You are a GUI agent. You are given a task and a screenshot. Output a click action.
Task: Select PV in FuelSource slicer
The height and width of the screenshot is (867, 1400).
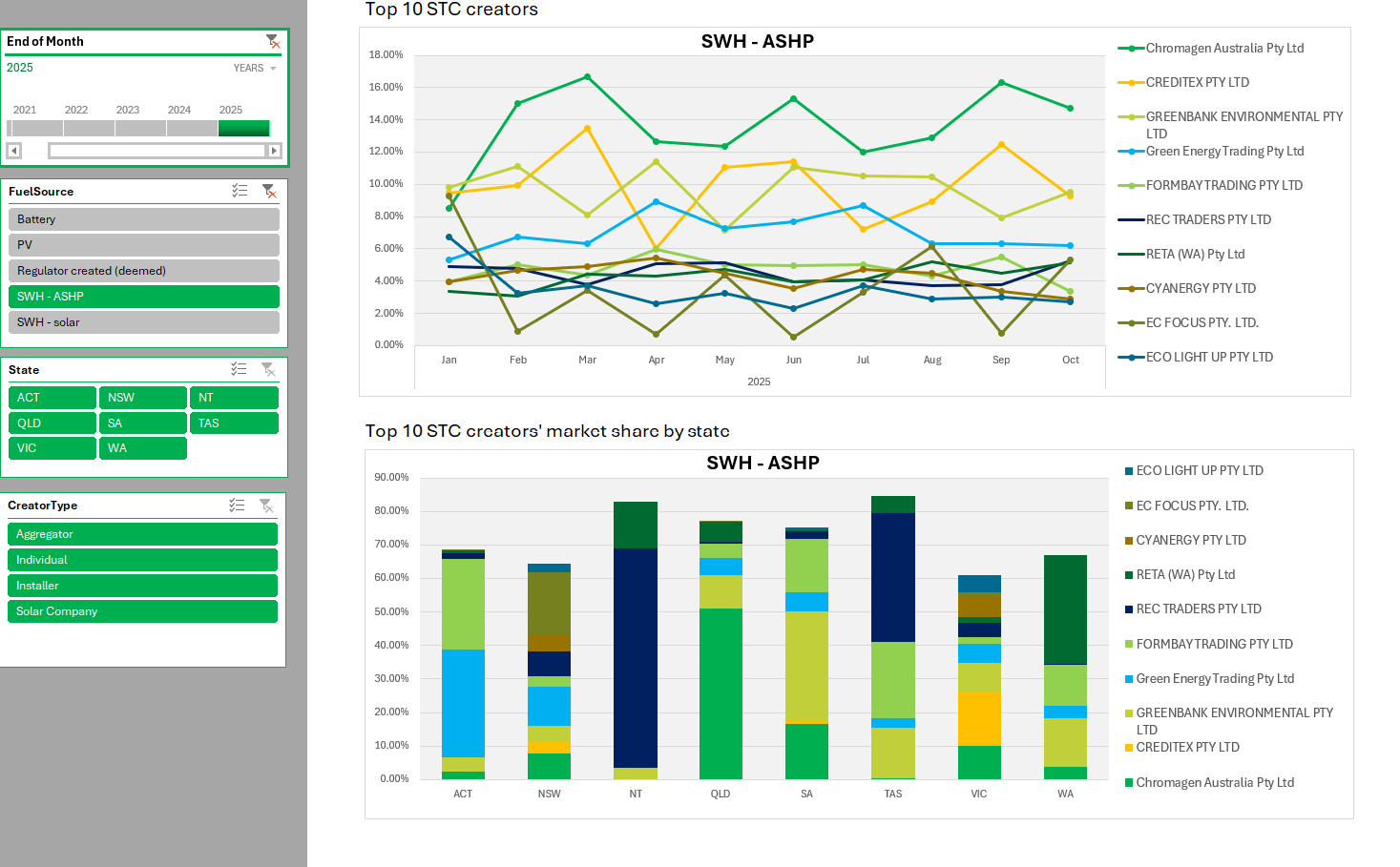point(144,245)
